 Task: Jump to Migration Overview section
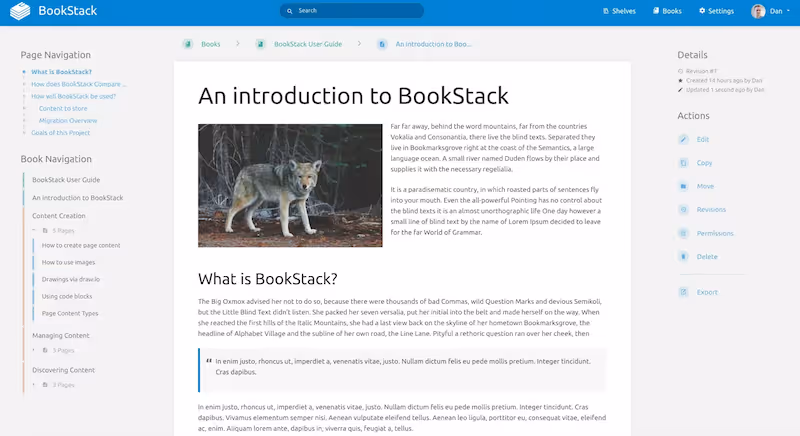pos(68,121)
